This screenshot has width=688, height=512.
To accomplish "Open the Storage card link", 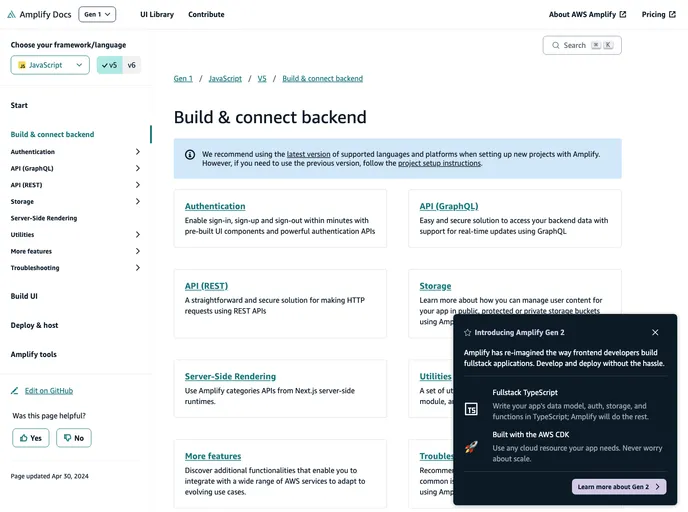I will [435, 286].
